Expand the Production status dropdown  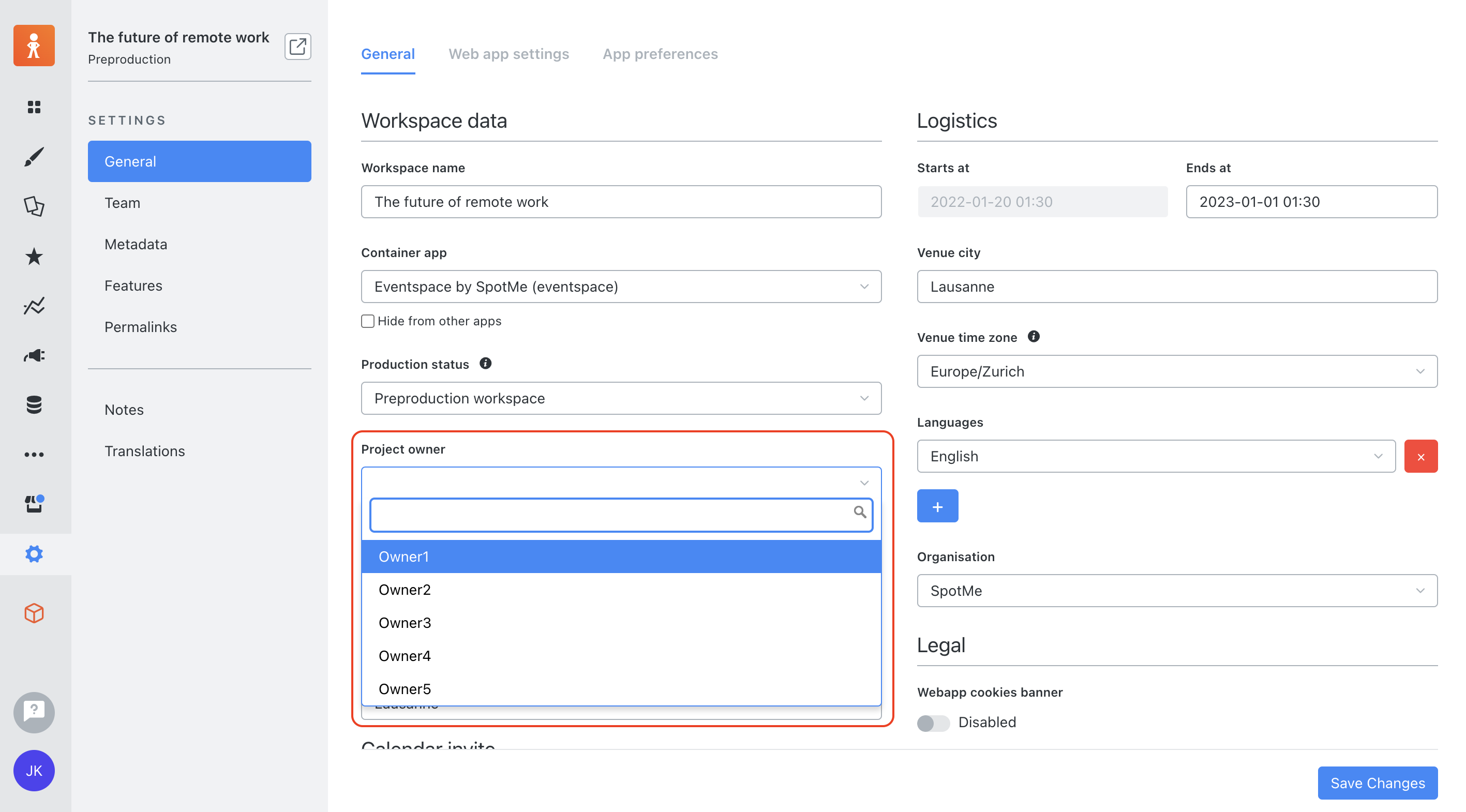coord(621,398)
